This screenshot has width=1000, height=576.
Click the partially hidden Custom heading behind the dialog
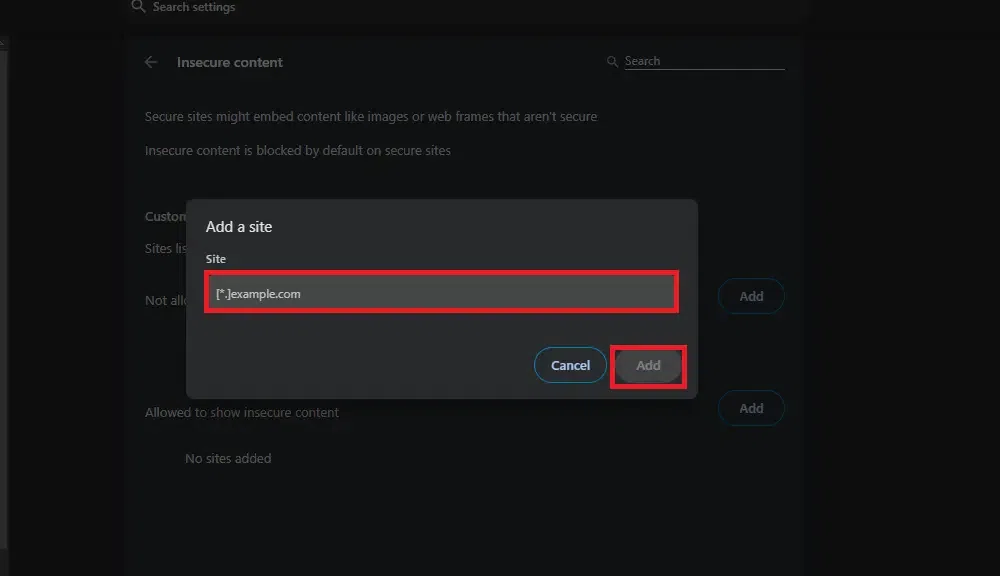(x=165, y=216)
